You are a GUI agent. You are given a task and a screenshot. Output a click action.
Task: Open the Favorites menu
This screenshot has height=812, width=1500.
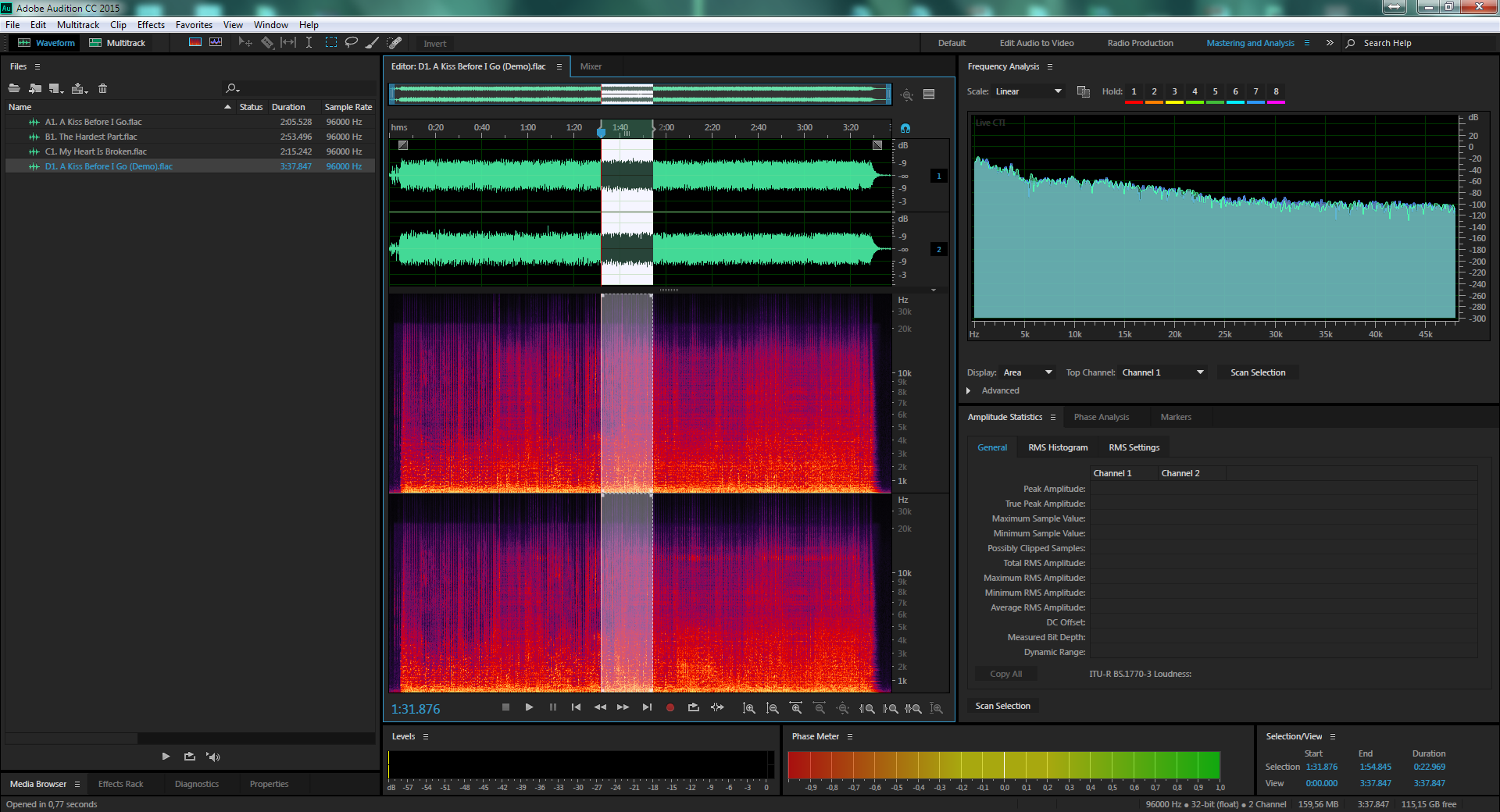pos(194,25)
